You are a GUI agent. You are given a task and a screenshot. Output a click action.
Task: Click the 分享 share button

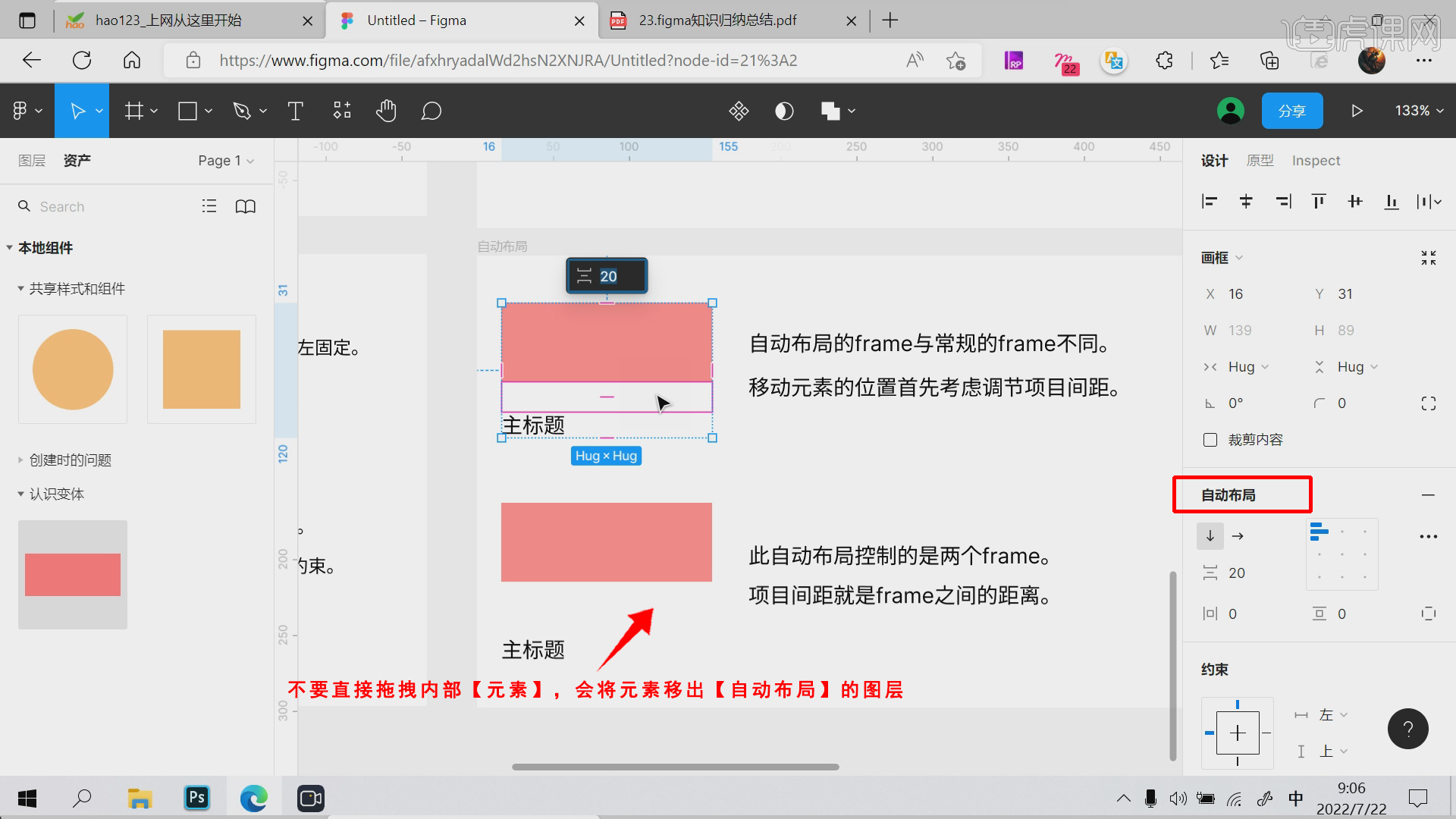(x=1291, y=111)
